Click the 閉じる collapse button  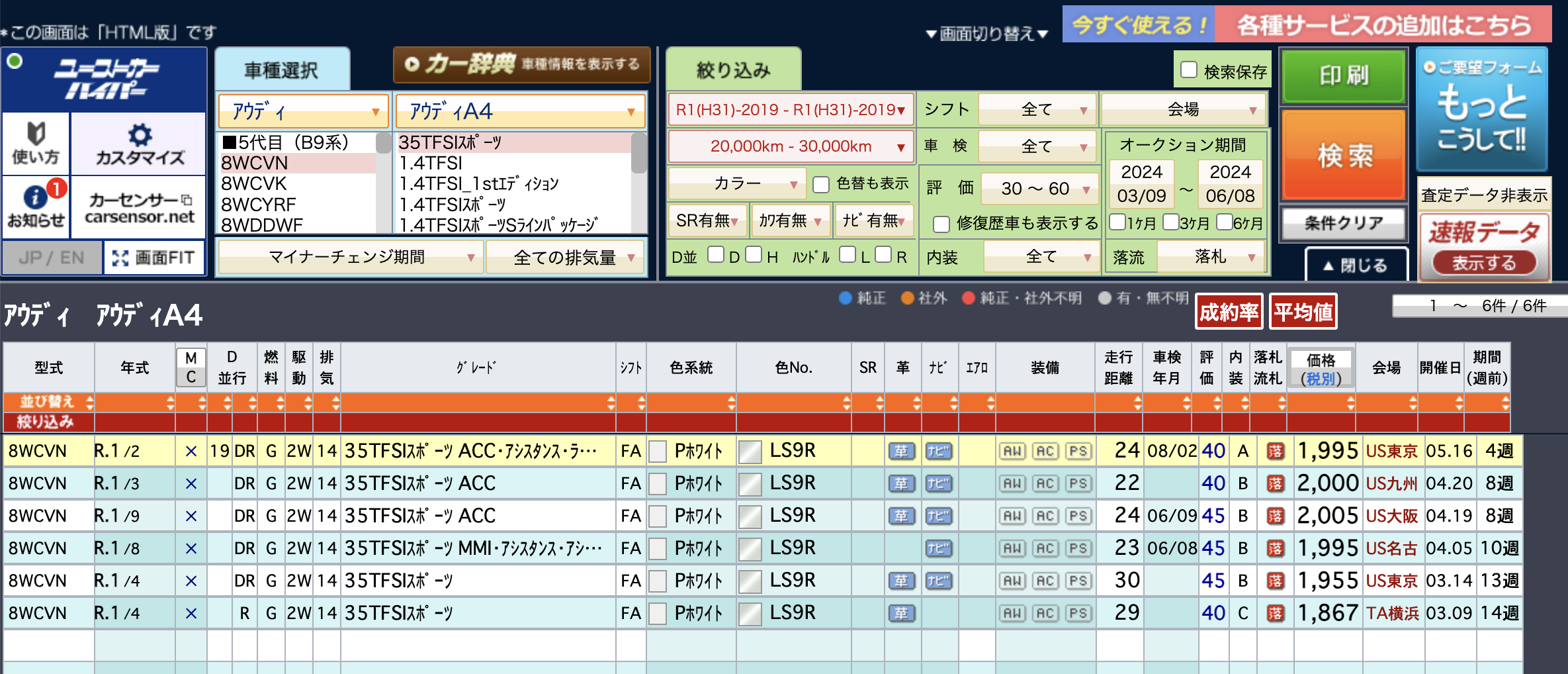pos(1356,265)
